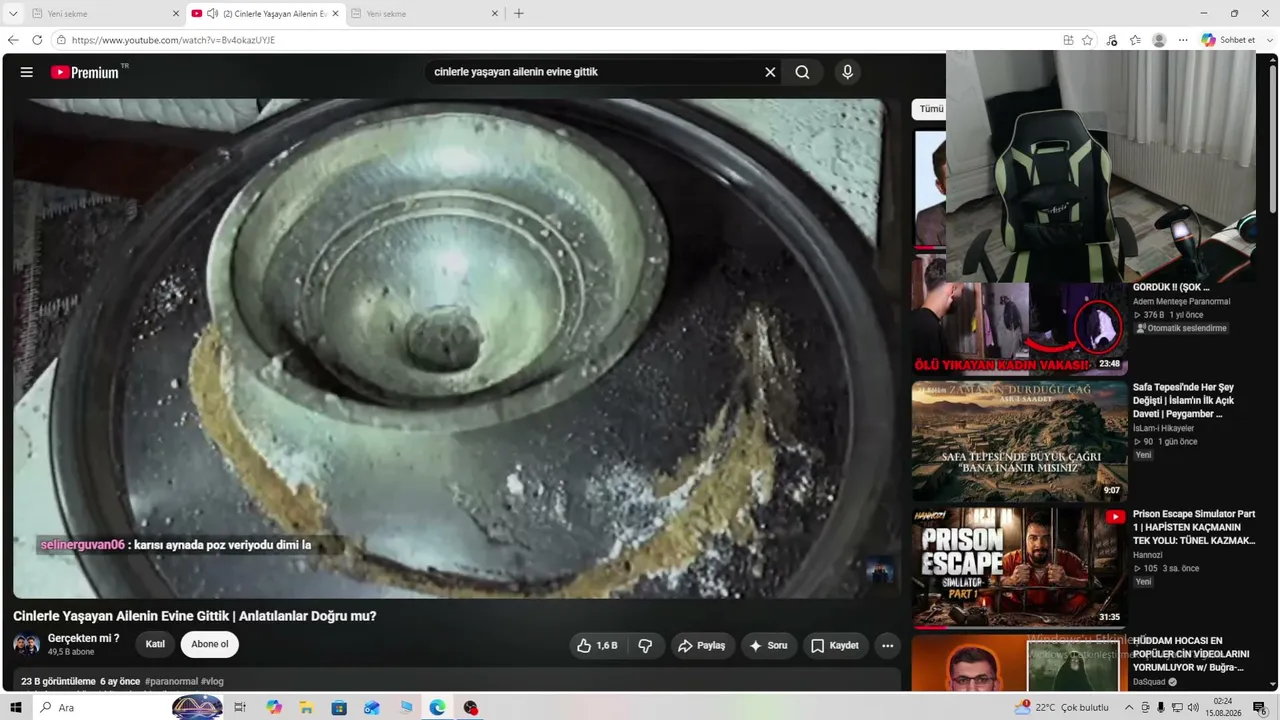The image size is (1280, 720).
Task: Run the YouTube search with magnifier button
Action: 802,72
